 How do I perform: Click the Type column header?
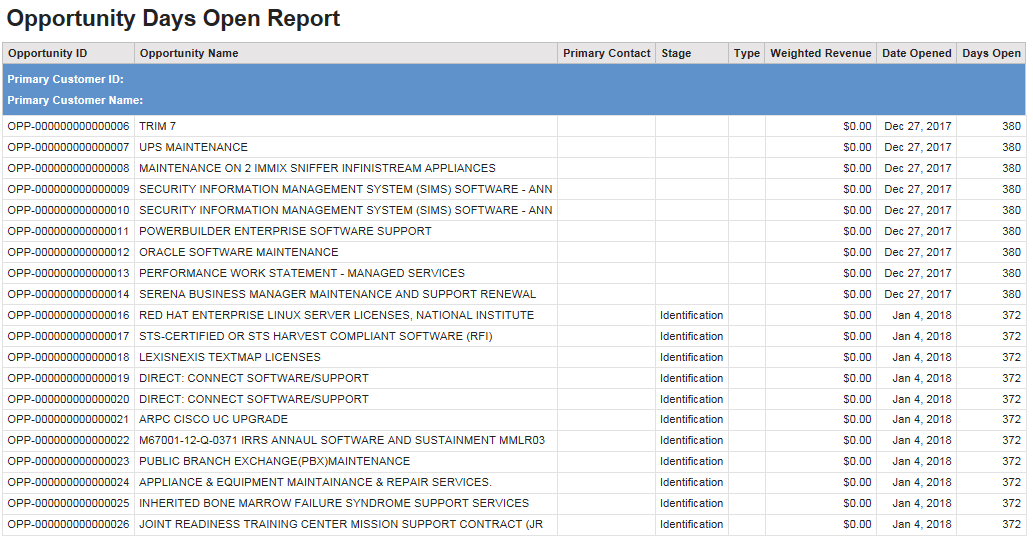click(746, 53)
